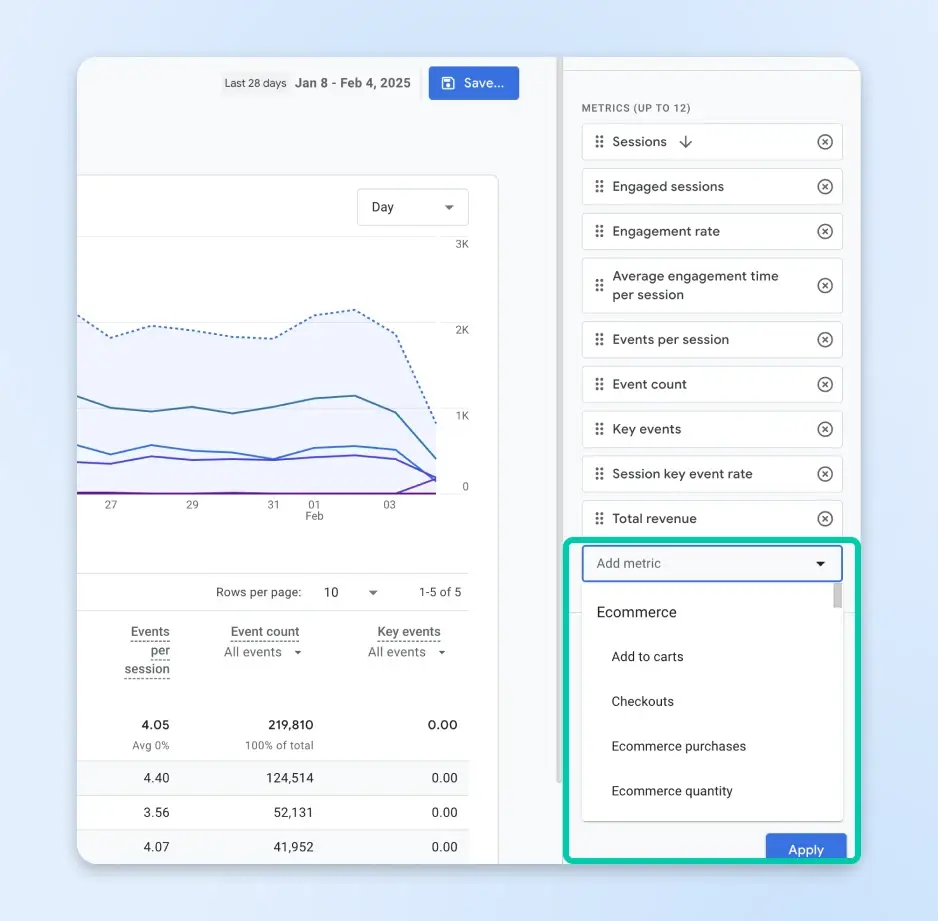
Task: Click the Save button
Action: tap(473, 83)
